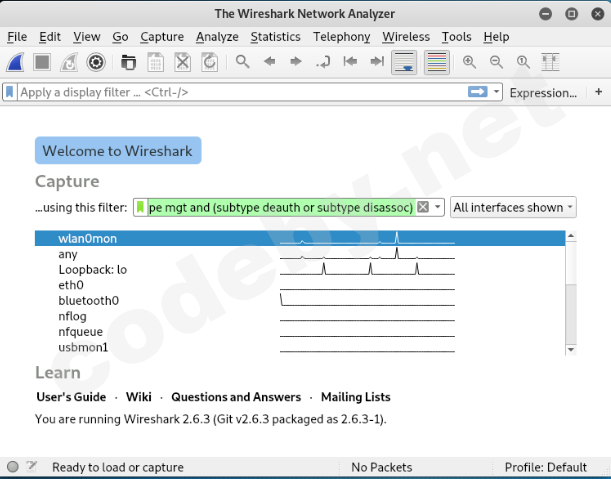611x479 pixels.
Task: Open the Capture menu
Action: pos(162,37)
